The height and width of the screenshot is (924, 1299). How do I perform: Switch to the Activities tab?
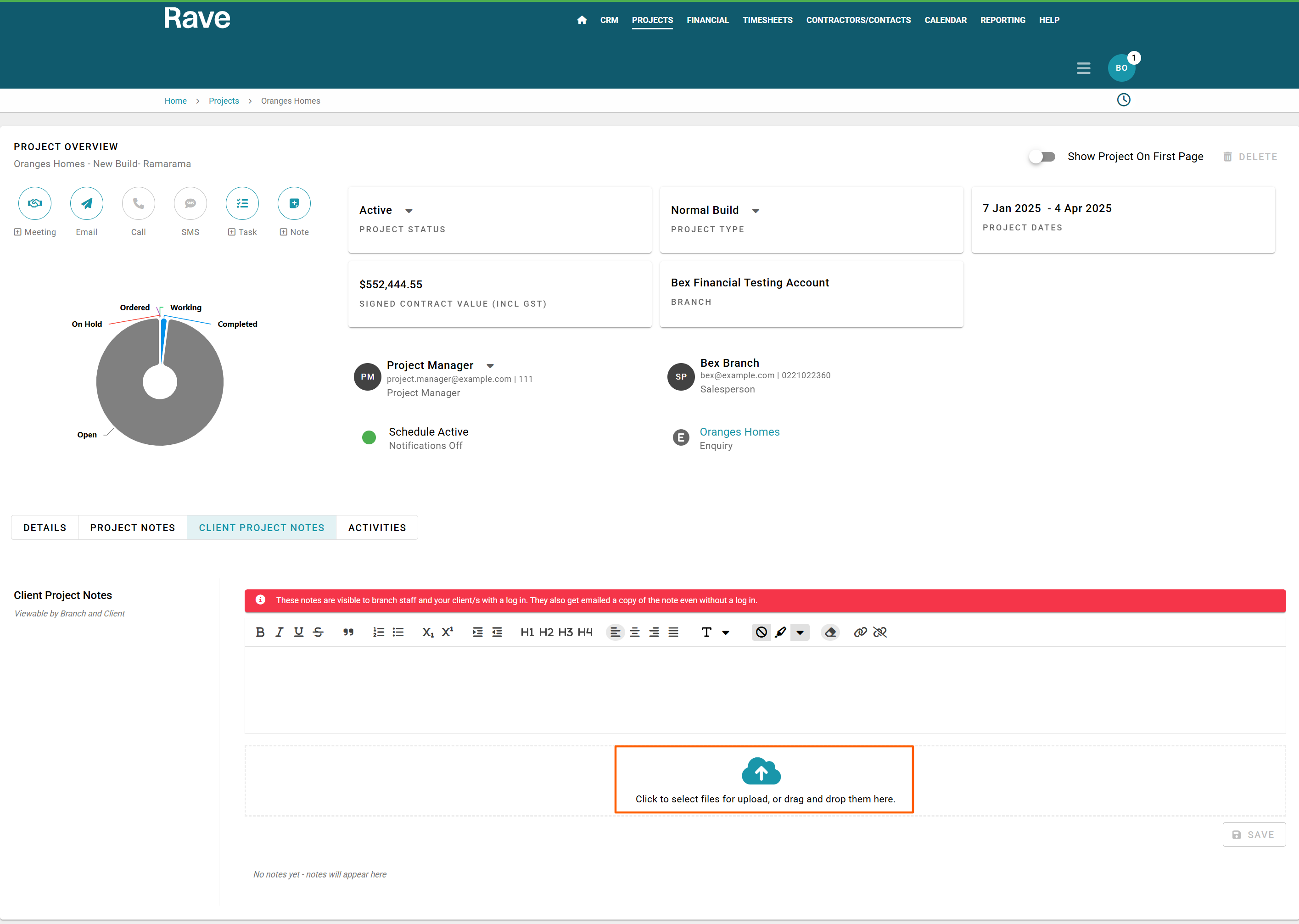[x=377, y=527]
